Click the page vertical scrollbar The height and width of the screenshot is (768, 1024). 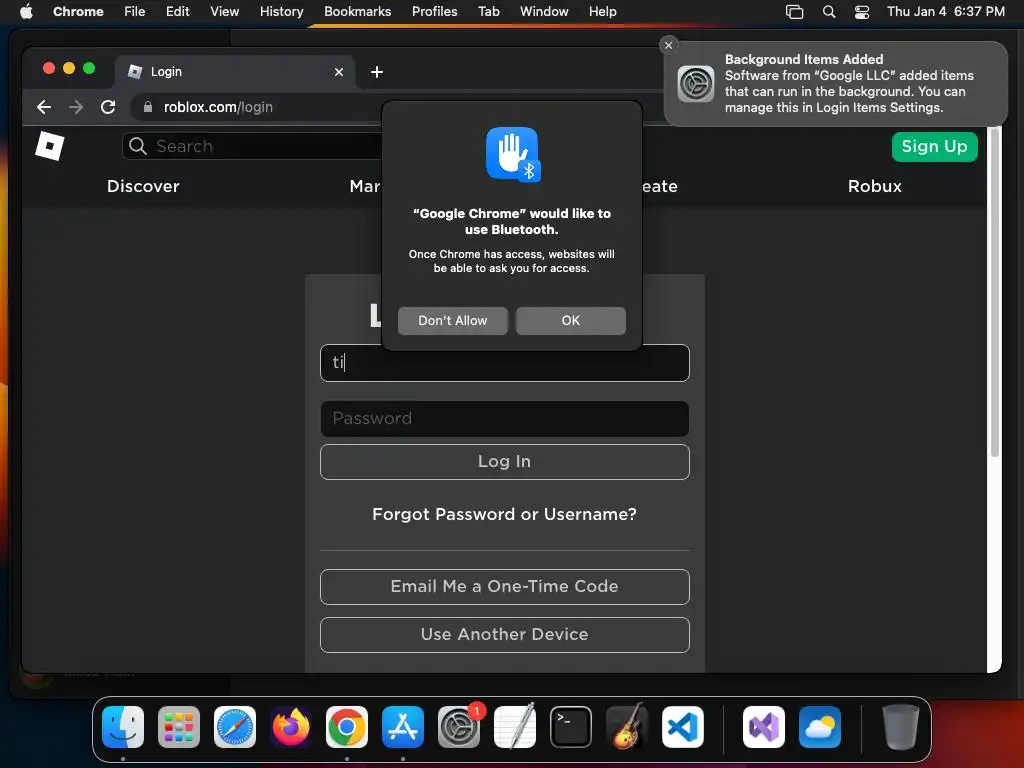tap(995, 294)
